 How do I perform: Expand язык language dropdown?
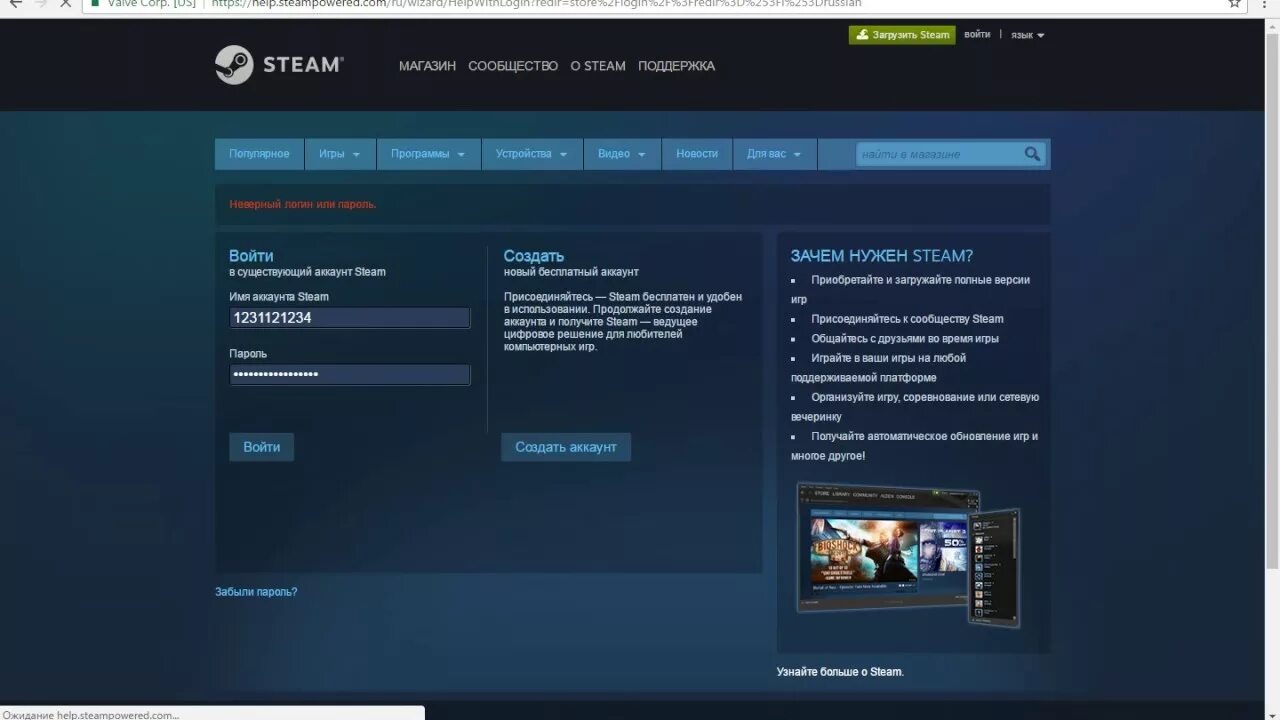(1027, 35)
